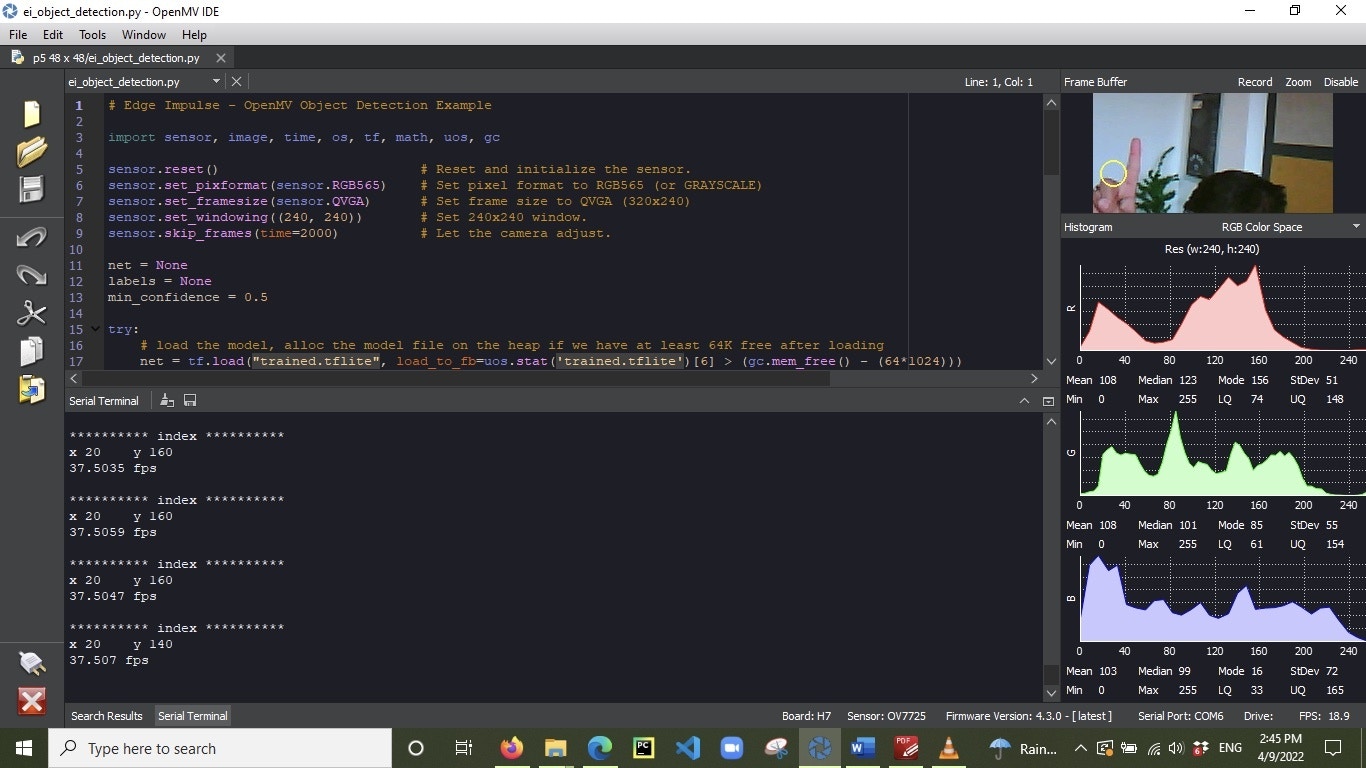Save Serial Terminal output to file
1366x768 pixels.
coord(190,401)
